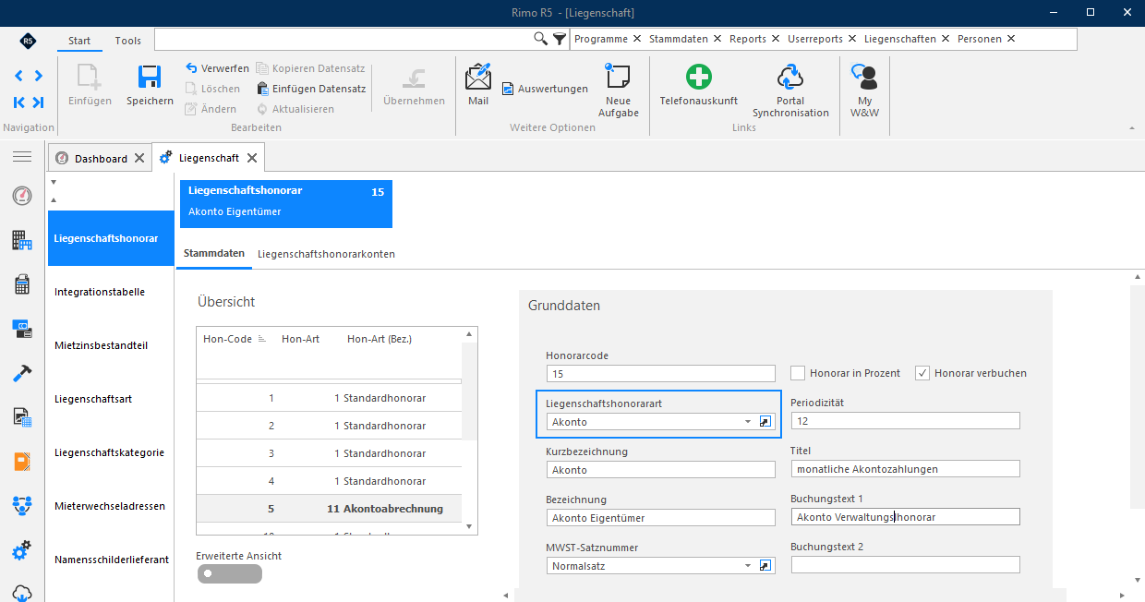Open the filter funnel icon
Viewport: 1145px width, 602px height.
point(559,39)
